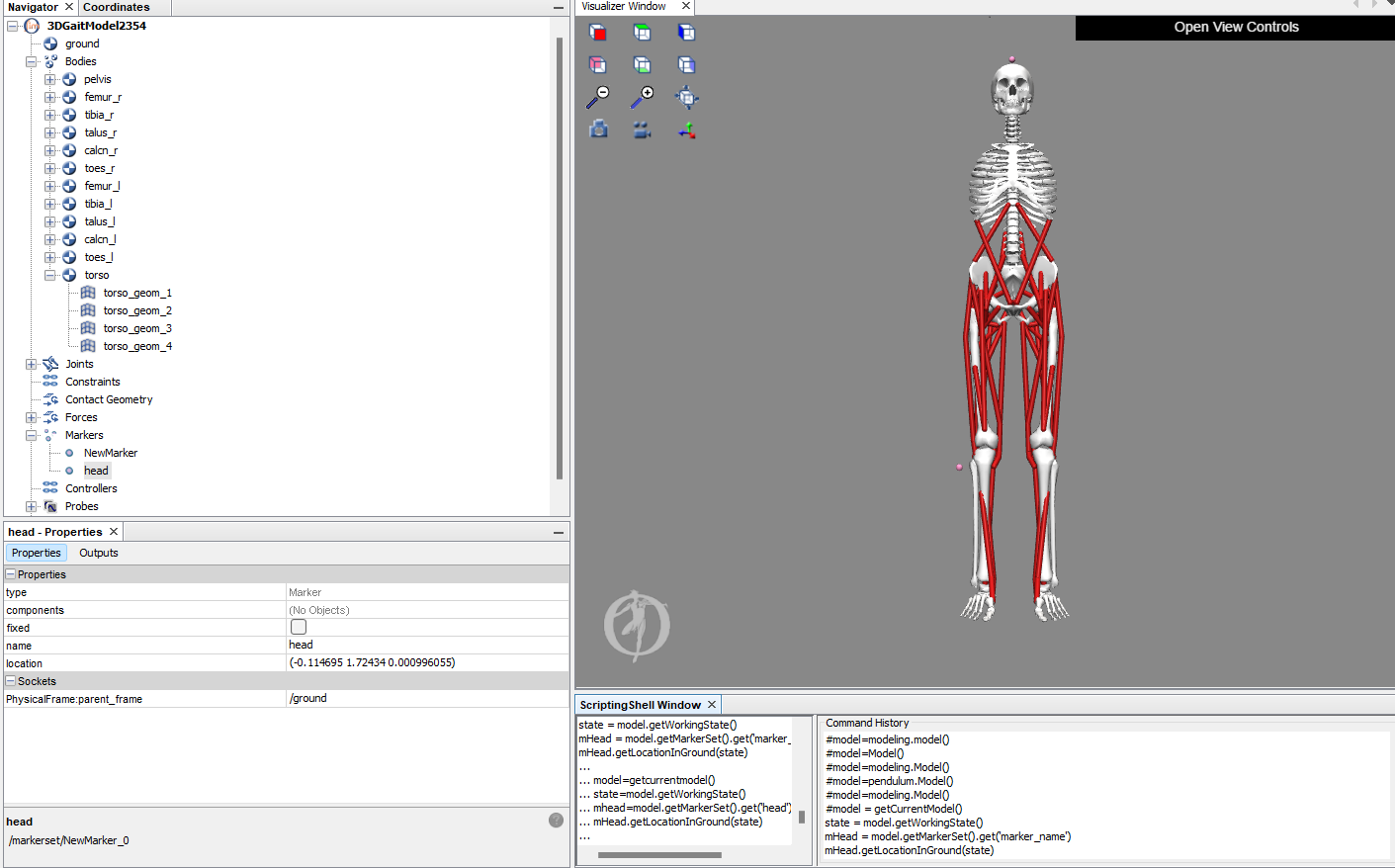Image resolution: width=1395 pixels, height=868 pixels.
Task: Collapse the 3DGaitModel2354 root node
Action: tap(12, 26)
